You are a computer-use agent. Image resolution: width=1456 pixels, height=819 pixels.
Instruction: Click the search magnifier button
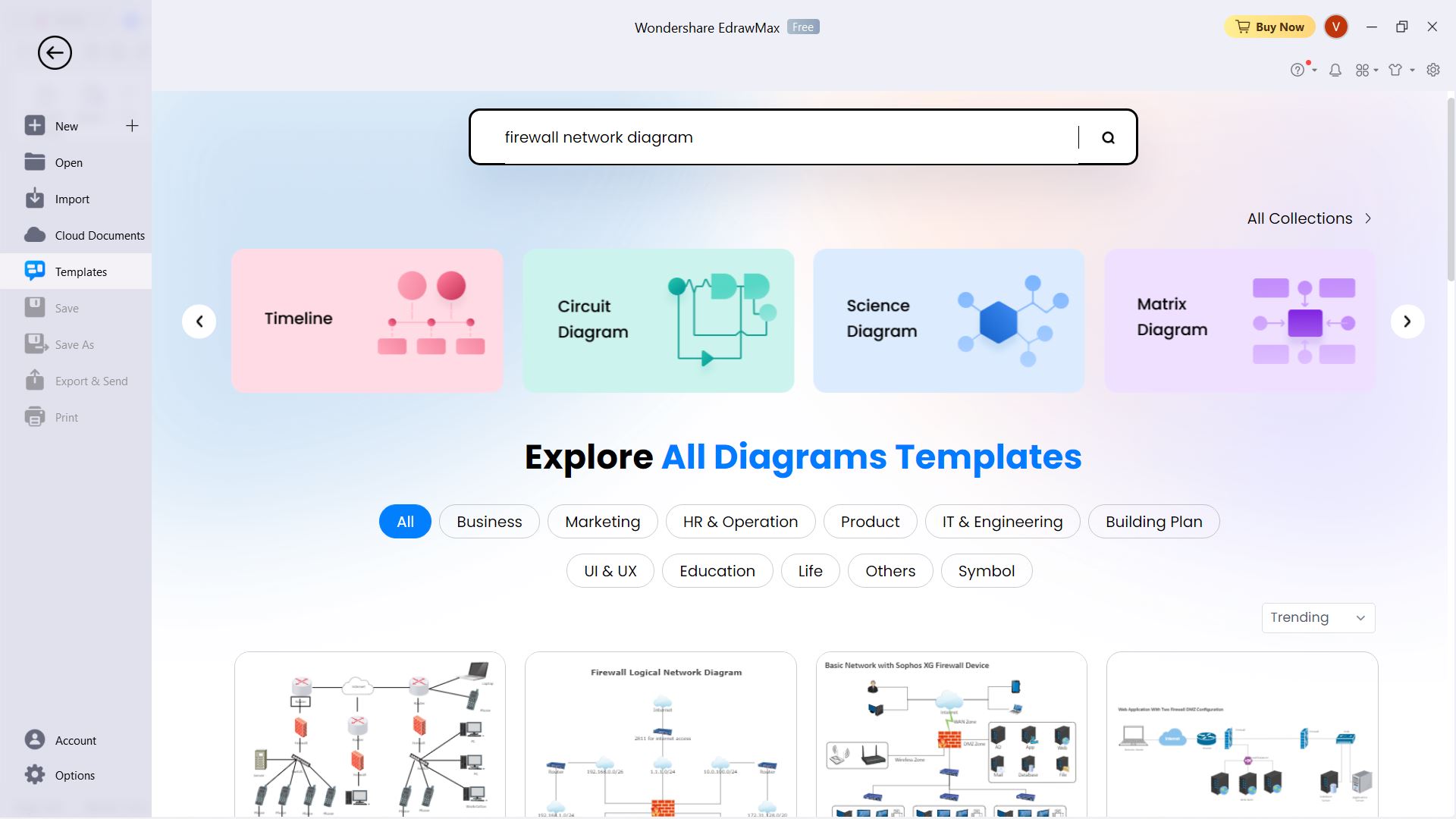click(1109, 137)
